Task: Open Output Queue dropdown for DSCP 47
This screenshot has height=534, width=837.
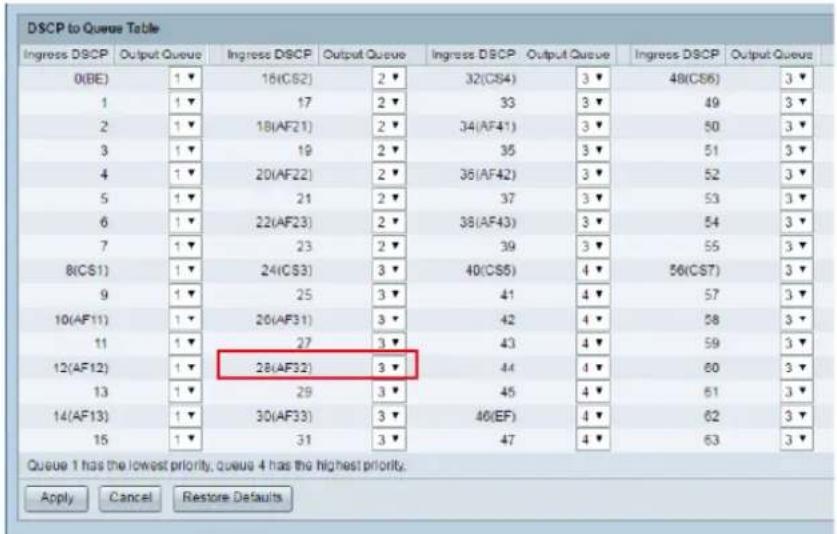Action: point(593,439)
